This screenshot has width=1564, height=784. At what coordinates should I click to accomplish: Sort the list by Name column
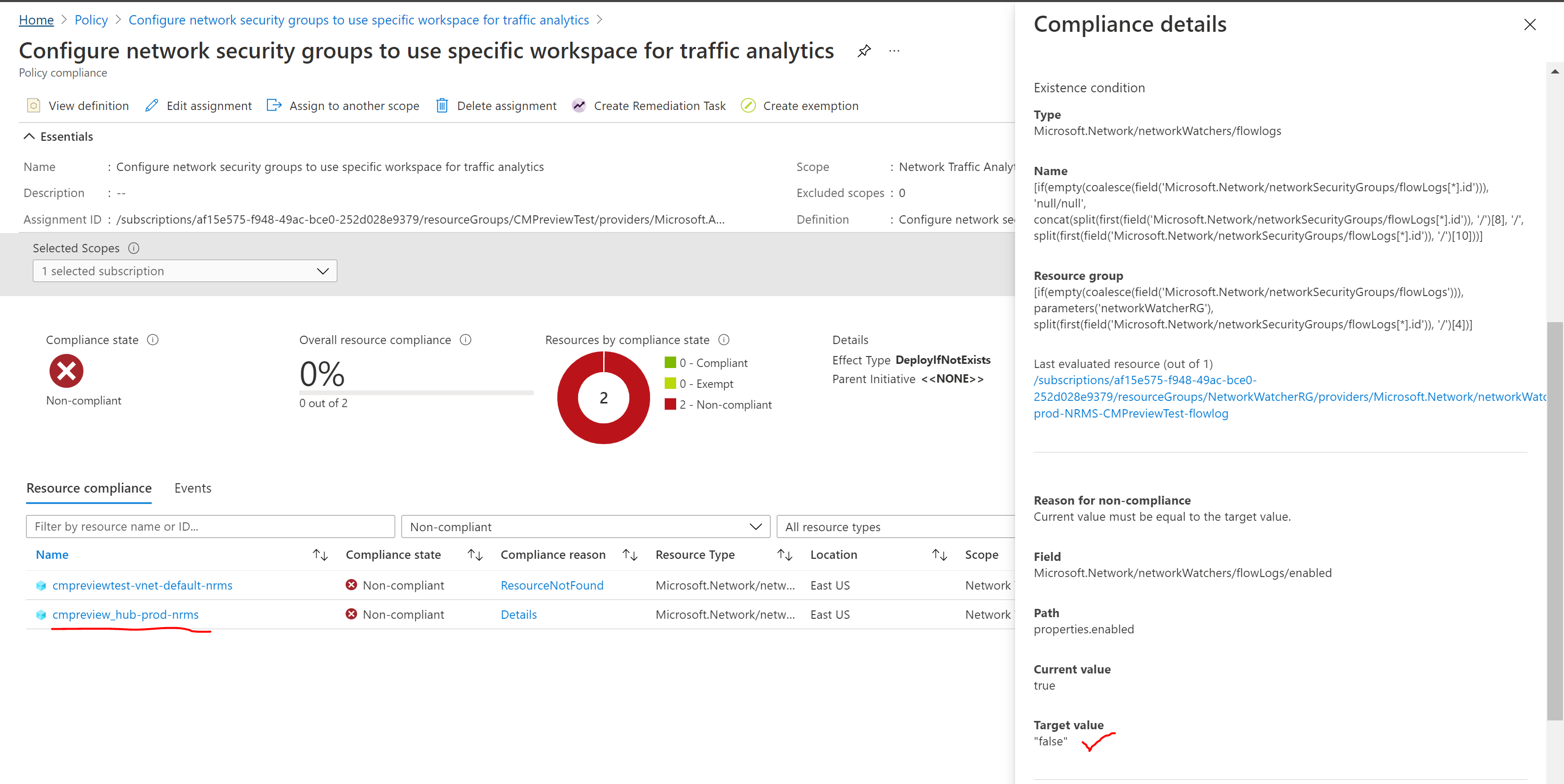point(320,555)
